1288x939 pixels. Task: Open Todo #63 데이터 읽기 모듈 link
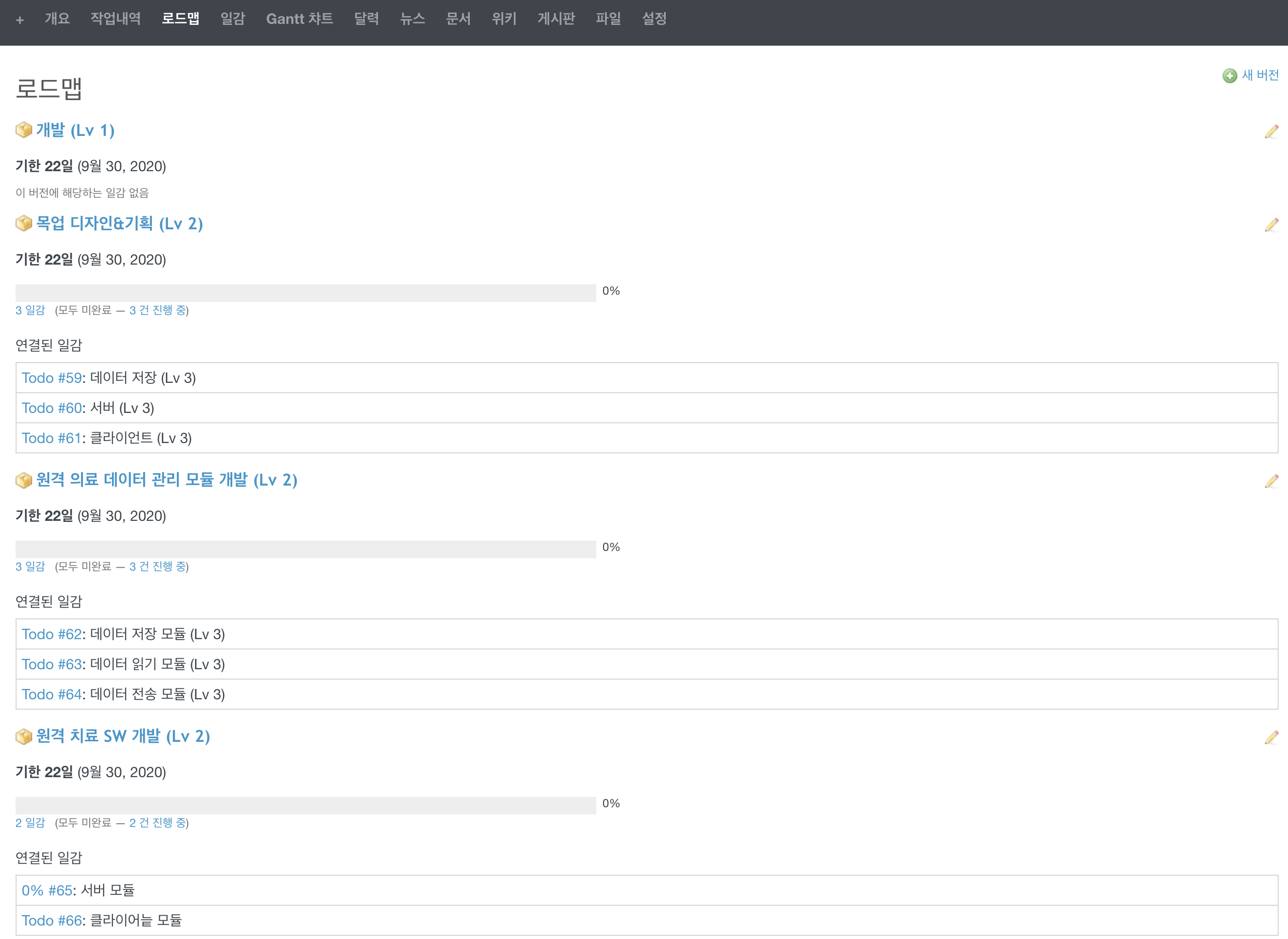click(x=52, y=665)
